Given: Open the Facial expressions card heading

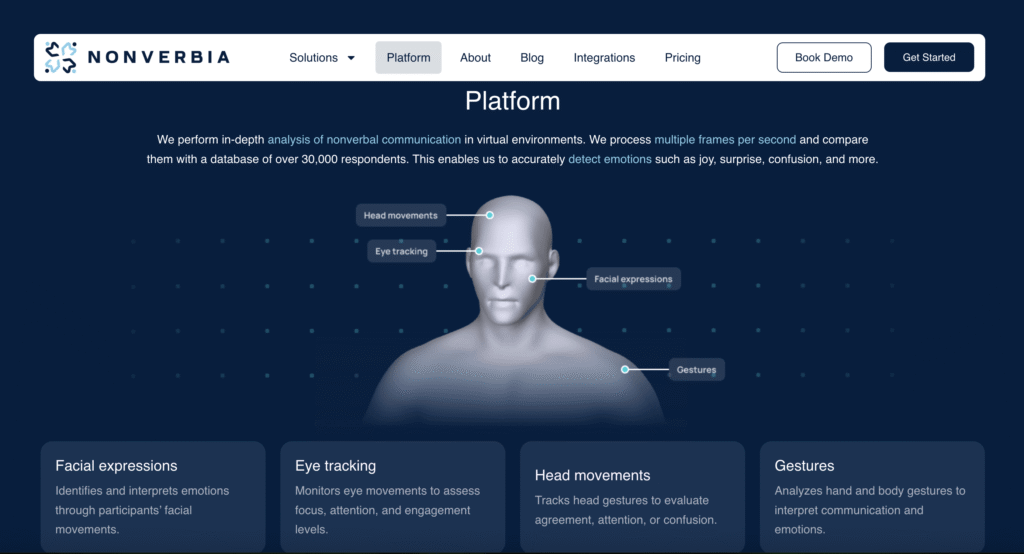Looking at the screenshot, I should [116, 466].
